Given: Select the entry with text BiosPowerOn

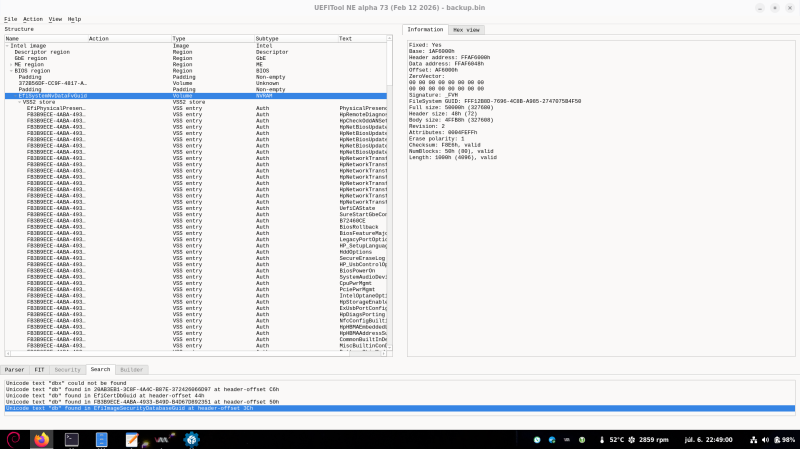Looking at the screenshot, I should point(195,271).
